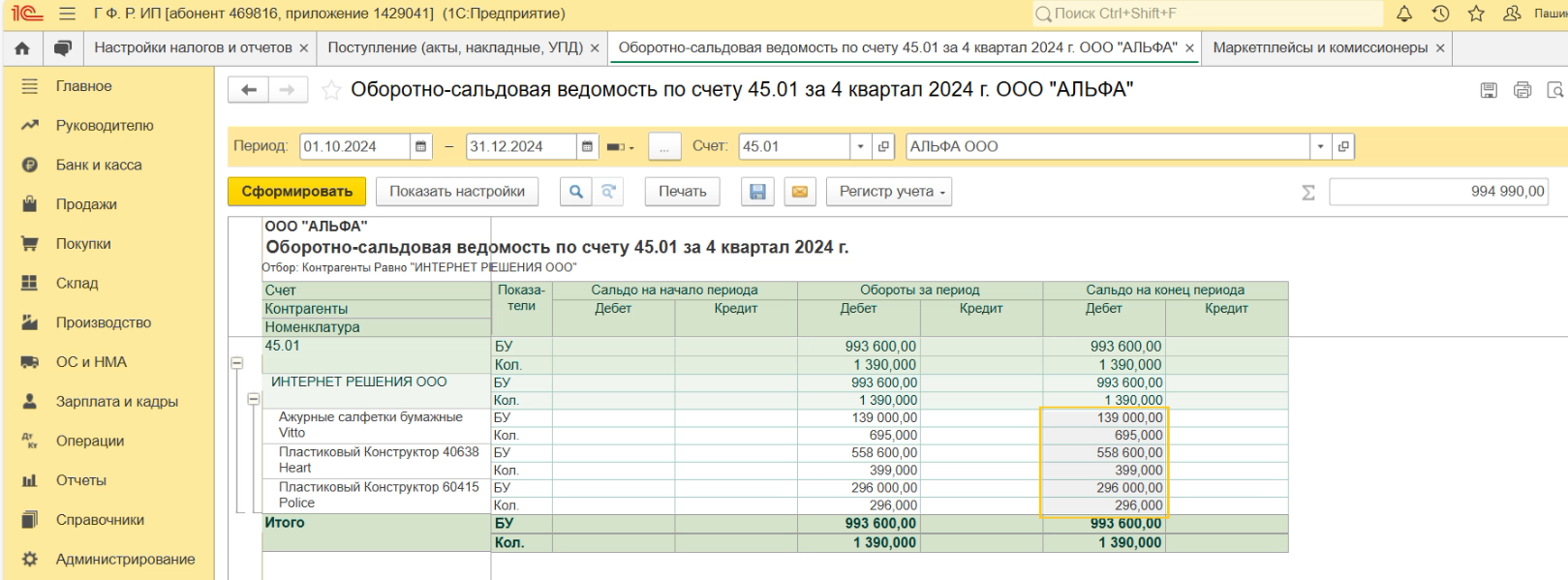Viewport: 1568px width, 580px height.
Task: Add report to favorites with star by title
Action: pos(331,90)
